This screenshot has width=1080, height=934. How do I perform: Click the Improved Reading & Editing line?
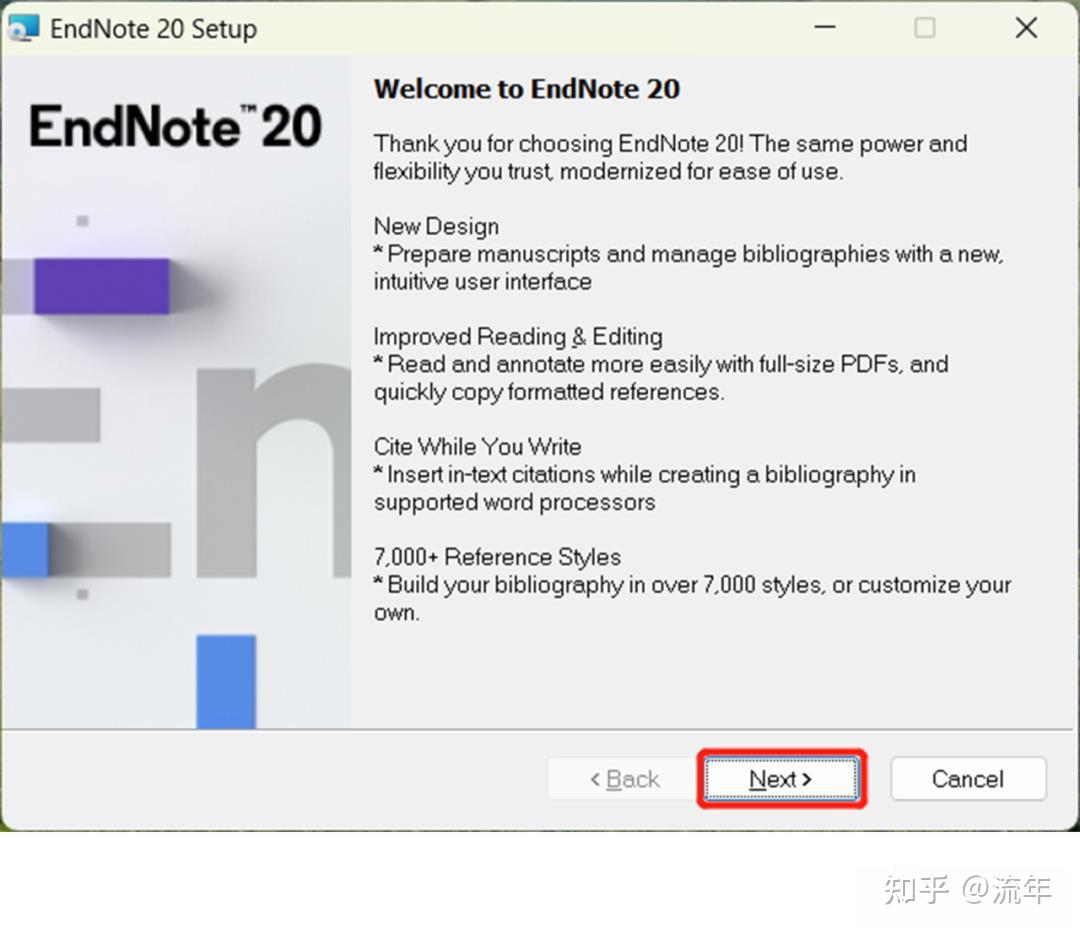coord(517,337)
